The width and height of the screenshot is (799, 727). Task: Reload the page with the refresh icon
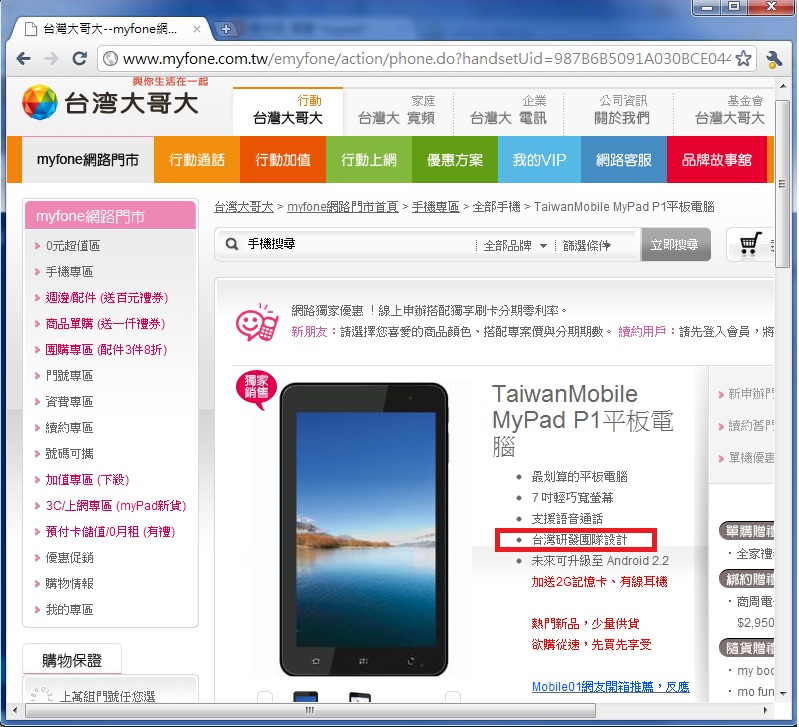click(79, 59)
